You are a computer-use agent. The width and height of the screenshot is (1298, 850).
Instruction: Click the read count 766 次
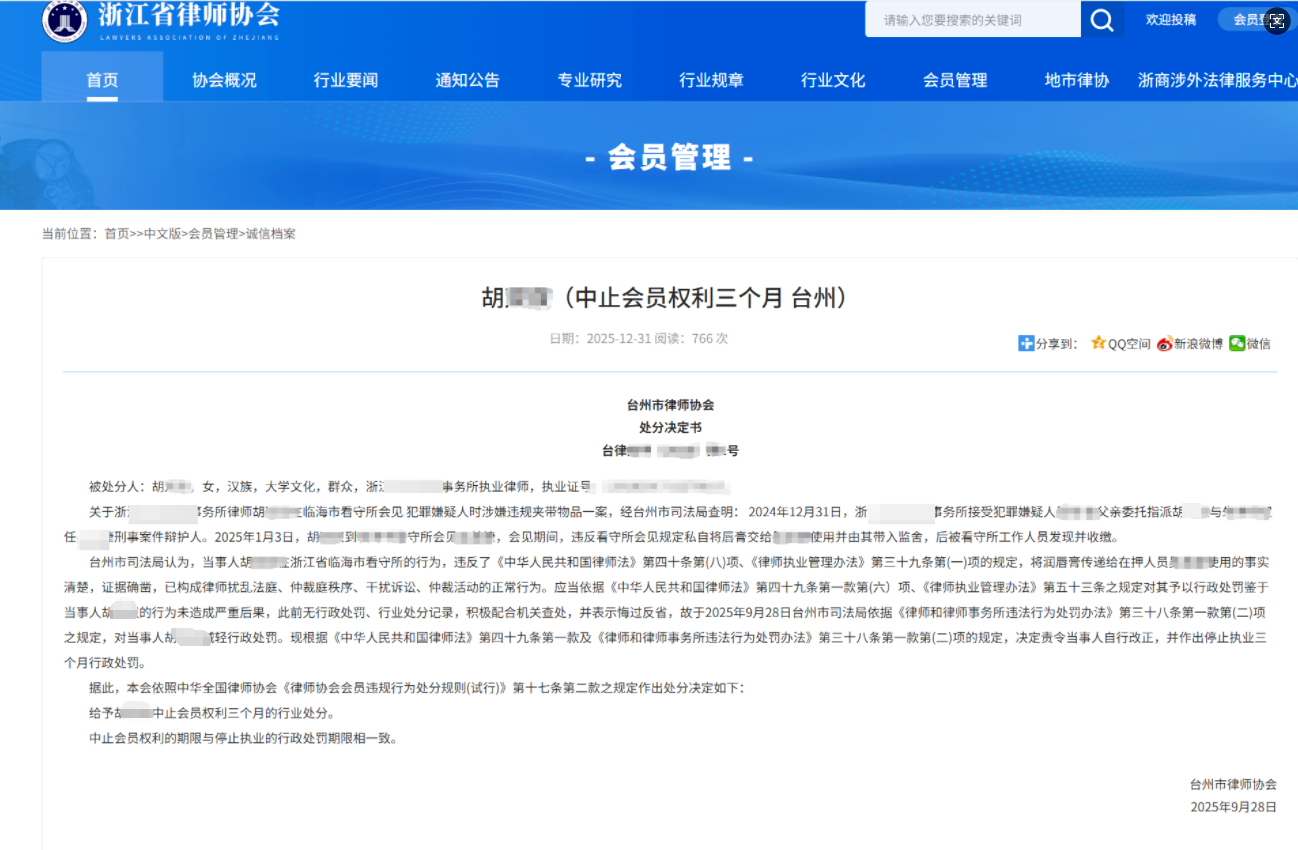pos(710,339)
